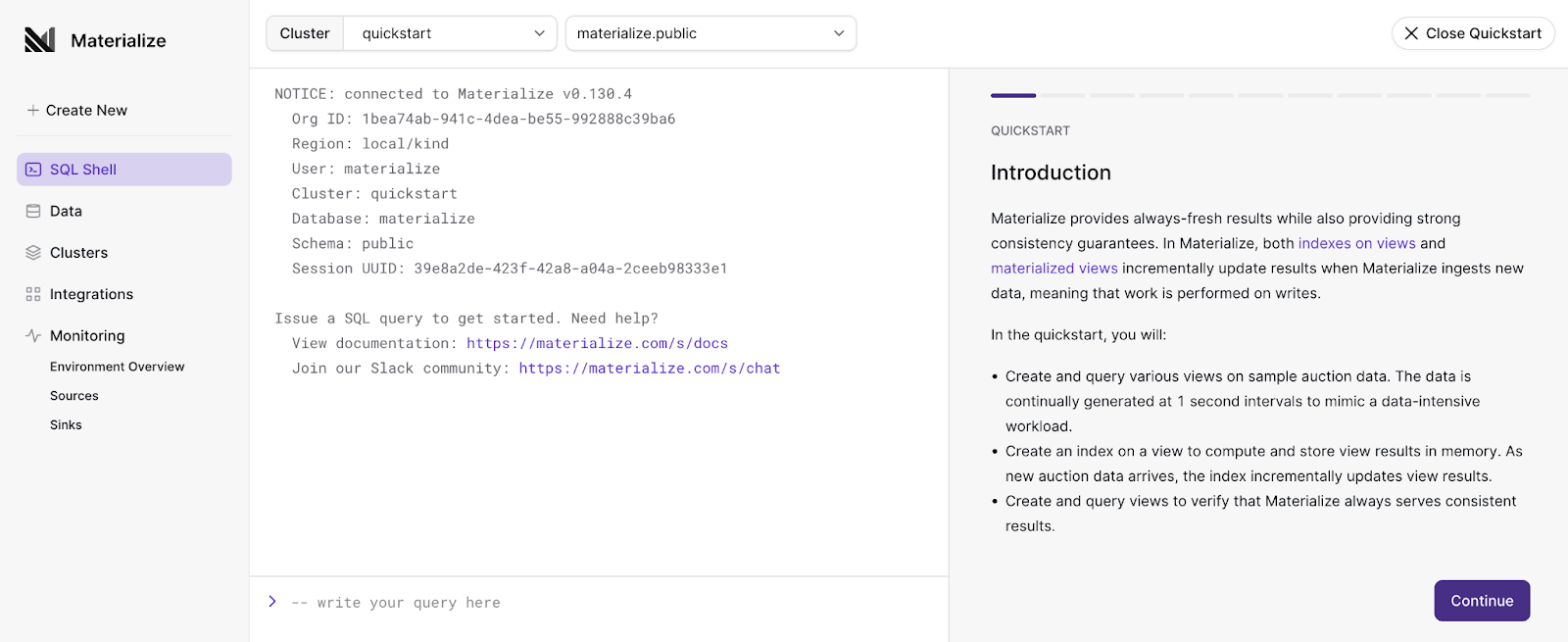
Task: Click the Data database icon
Action: [33, 211]
